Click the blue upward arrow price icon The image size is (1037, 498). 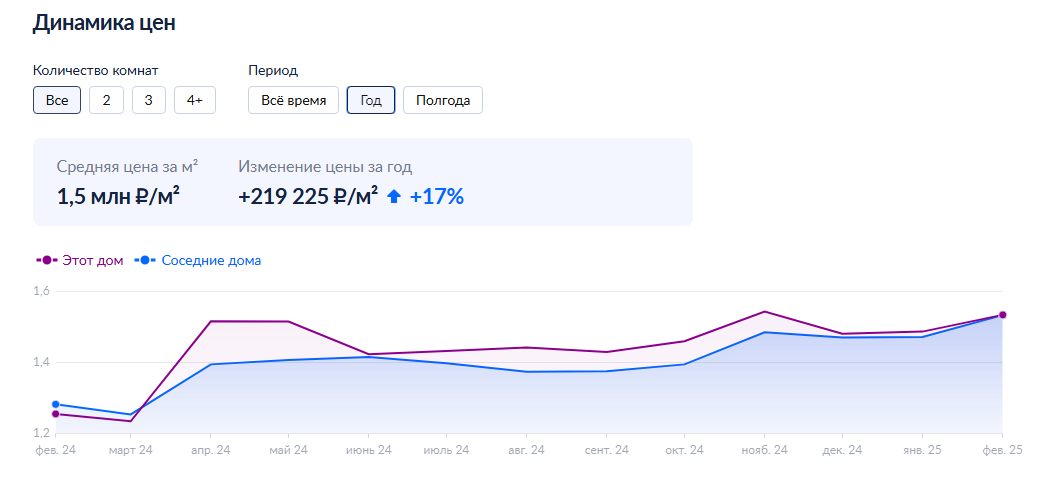point(394,196)
